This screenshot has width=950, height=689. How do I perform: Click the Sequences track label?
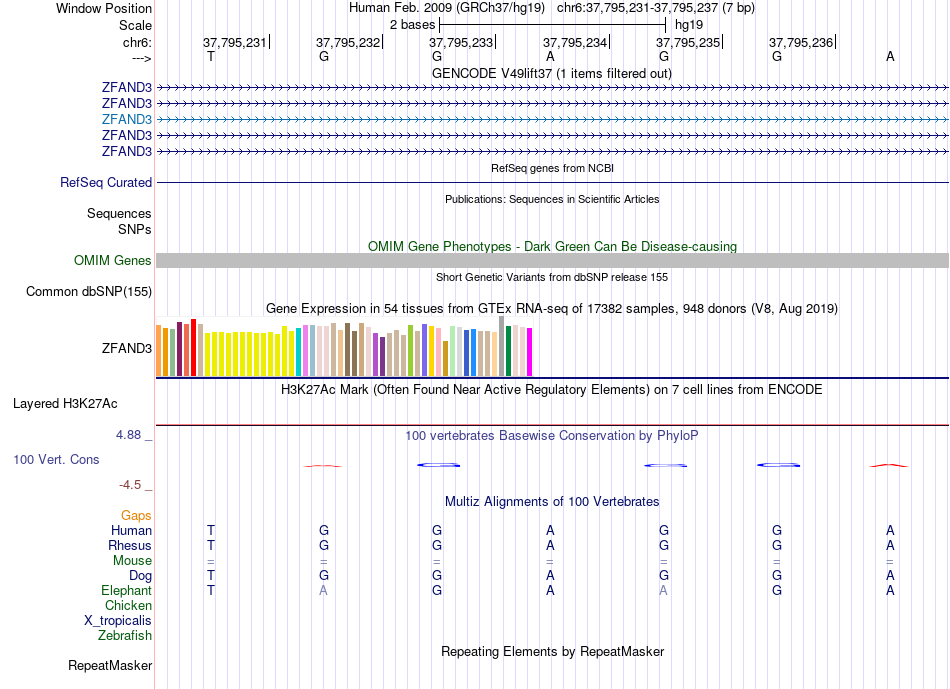[x=119, y=213]
